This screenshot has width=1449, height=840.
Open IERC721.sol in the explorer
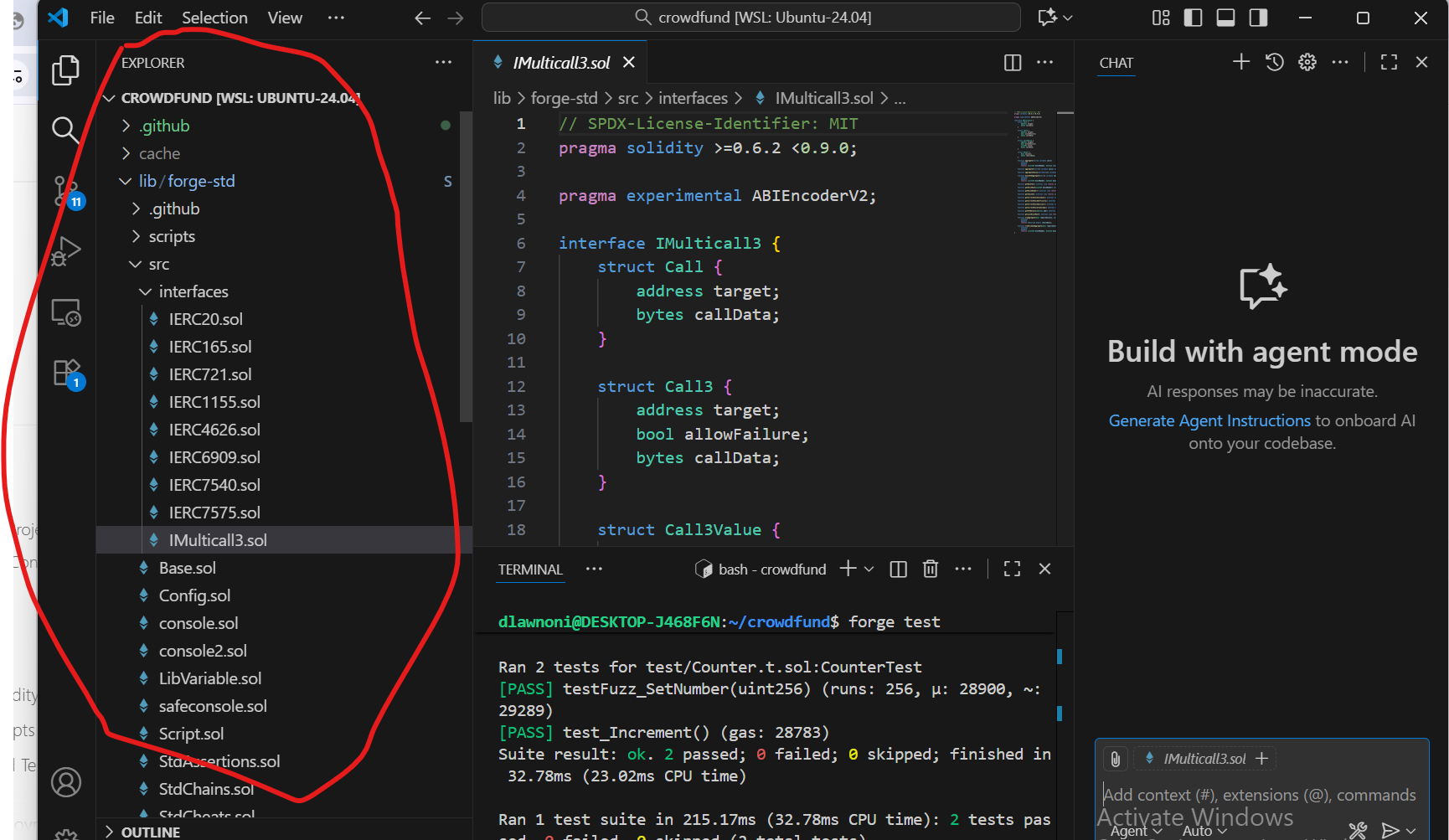point(209,374)
